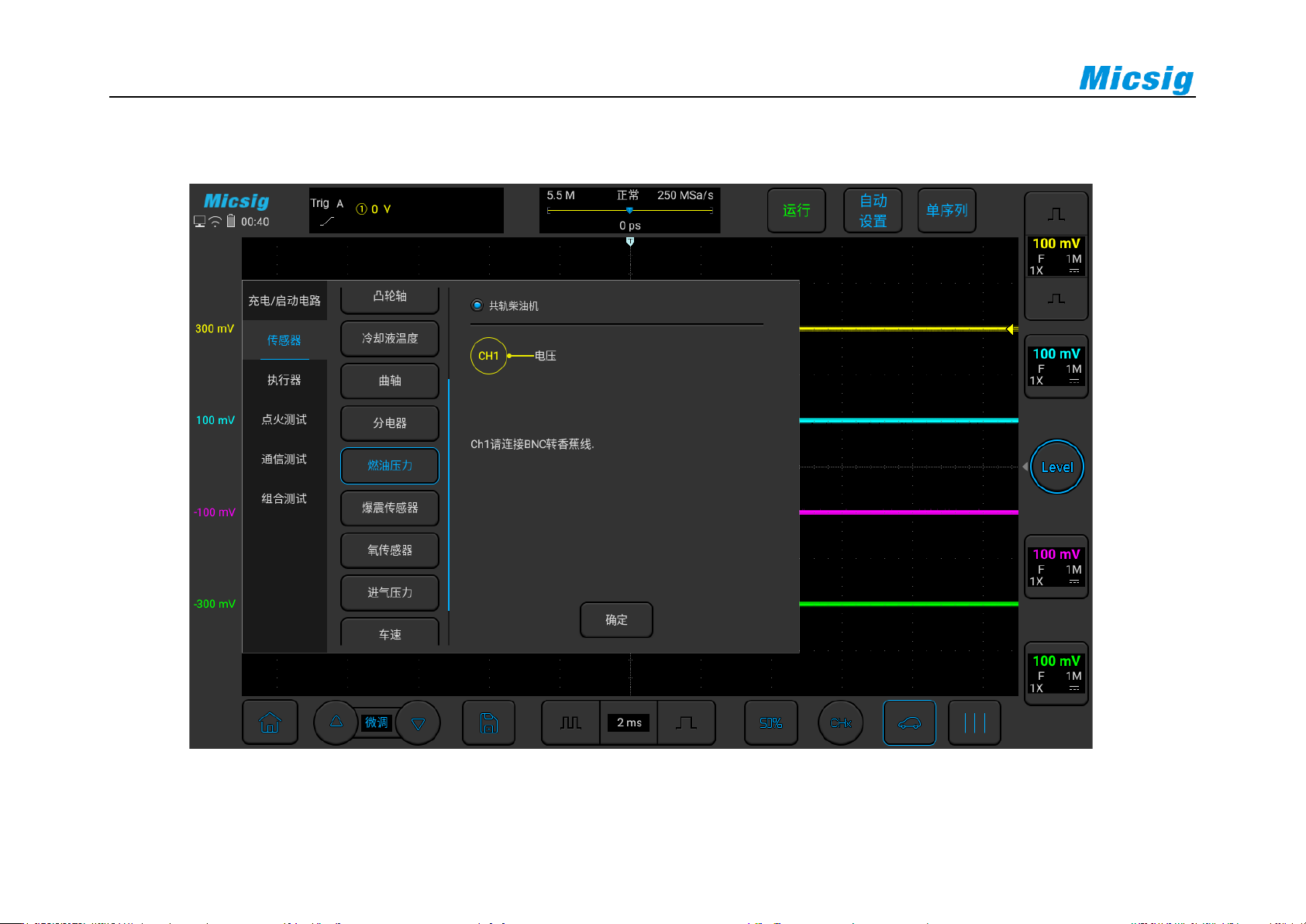
Task: Tap the memory depth timeline bar
Action: click(x=630, y=210)
